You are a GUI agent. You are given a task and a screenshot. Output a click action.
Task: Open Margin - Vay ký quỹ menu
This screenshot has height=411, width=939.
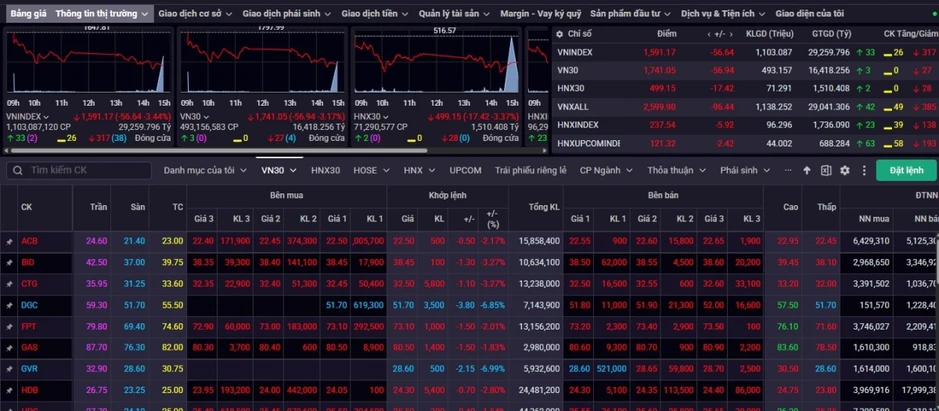(540, 13)
